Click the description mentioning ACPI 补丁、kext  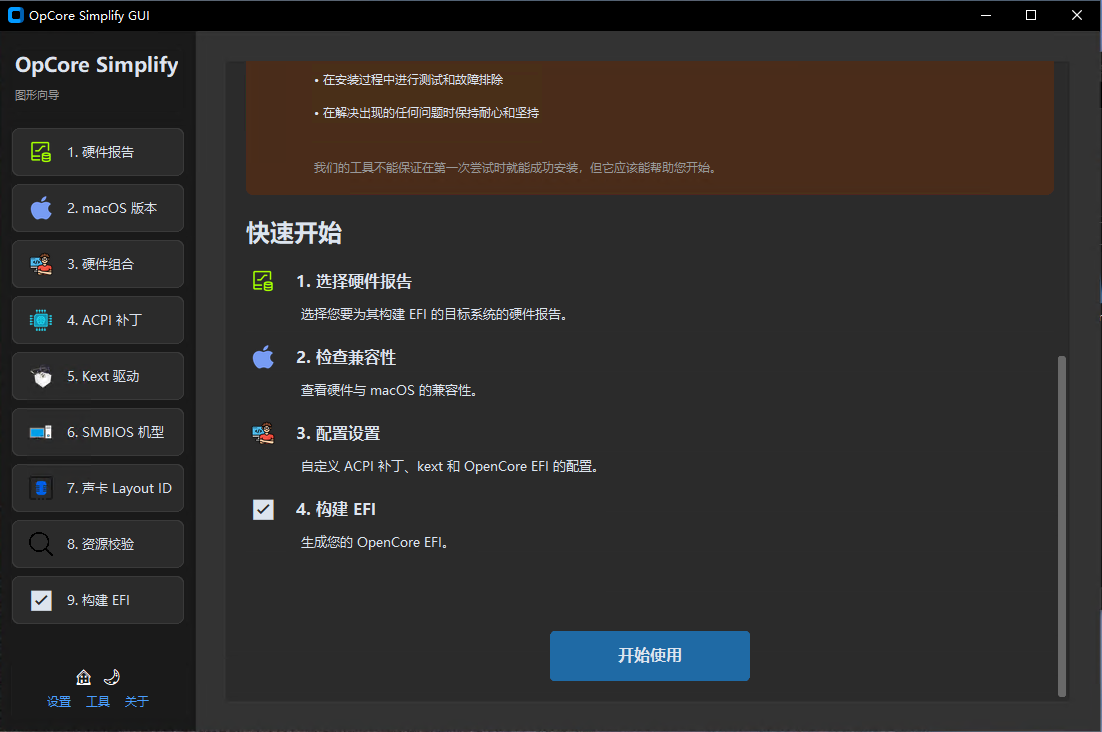point(450,466)
